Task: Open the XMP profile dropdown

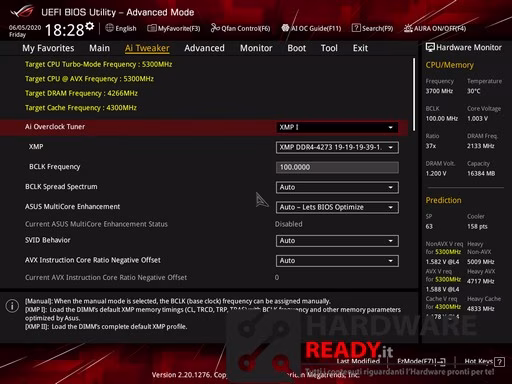Action: 337,147
